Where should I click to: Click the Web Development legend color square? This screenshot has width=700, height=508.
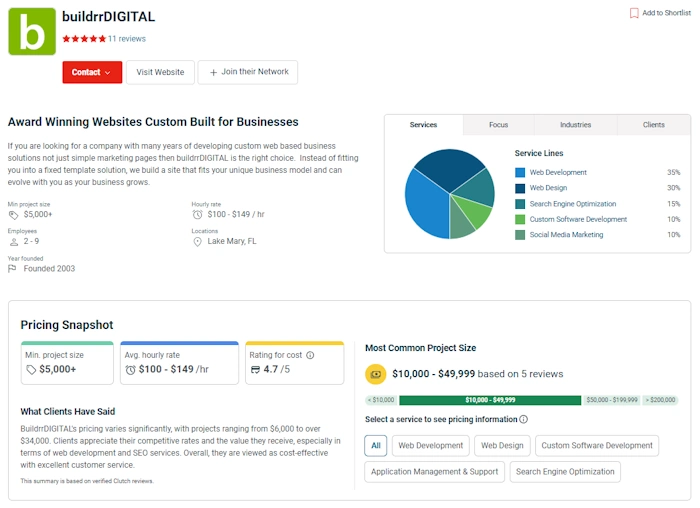pyautogui.click(x=520, y=172)
